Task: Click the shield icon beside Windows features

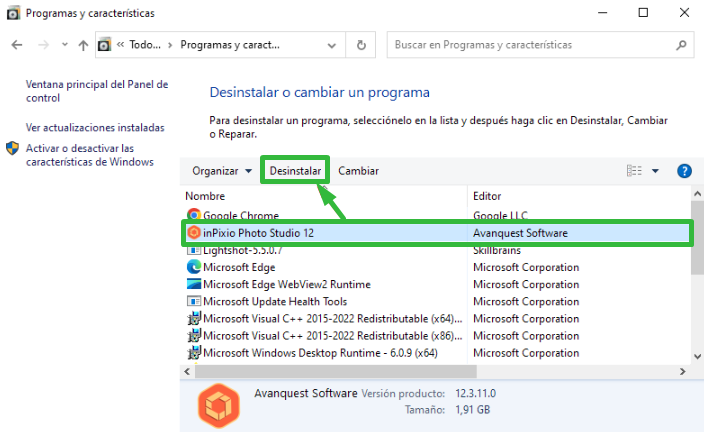Action: click(13, 148)
